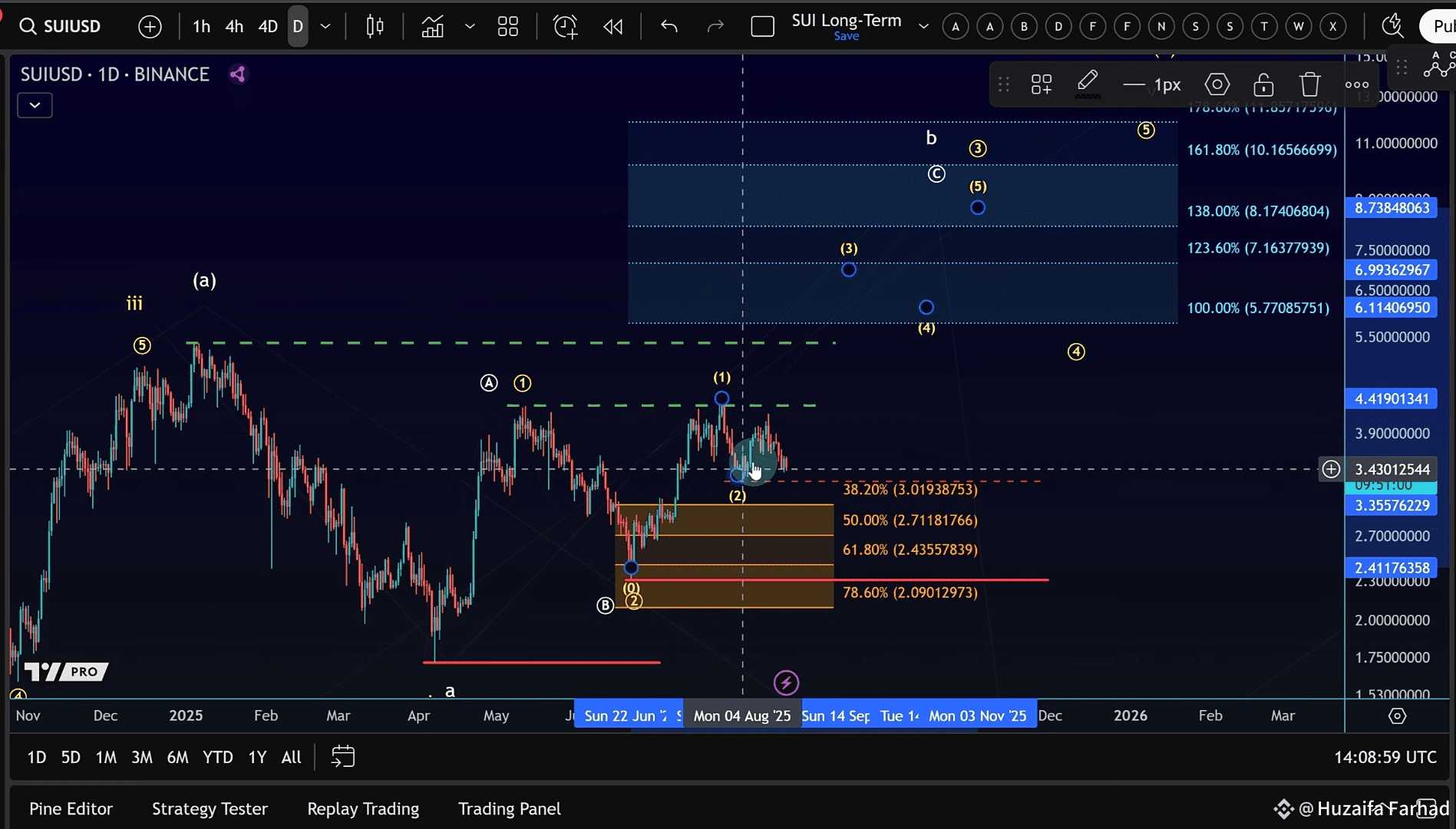
Task: Select the YTD date range
Action: (217, 758)
